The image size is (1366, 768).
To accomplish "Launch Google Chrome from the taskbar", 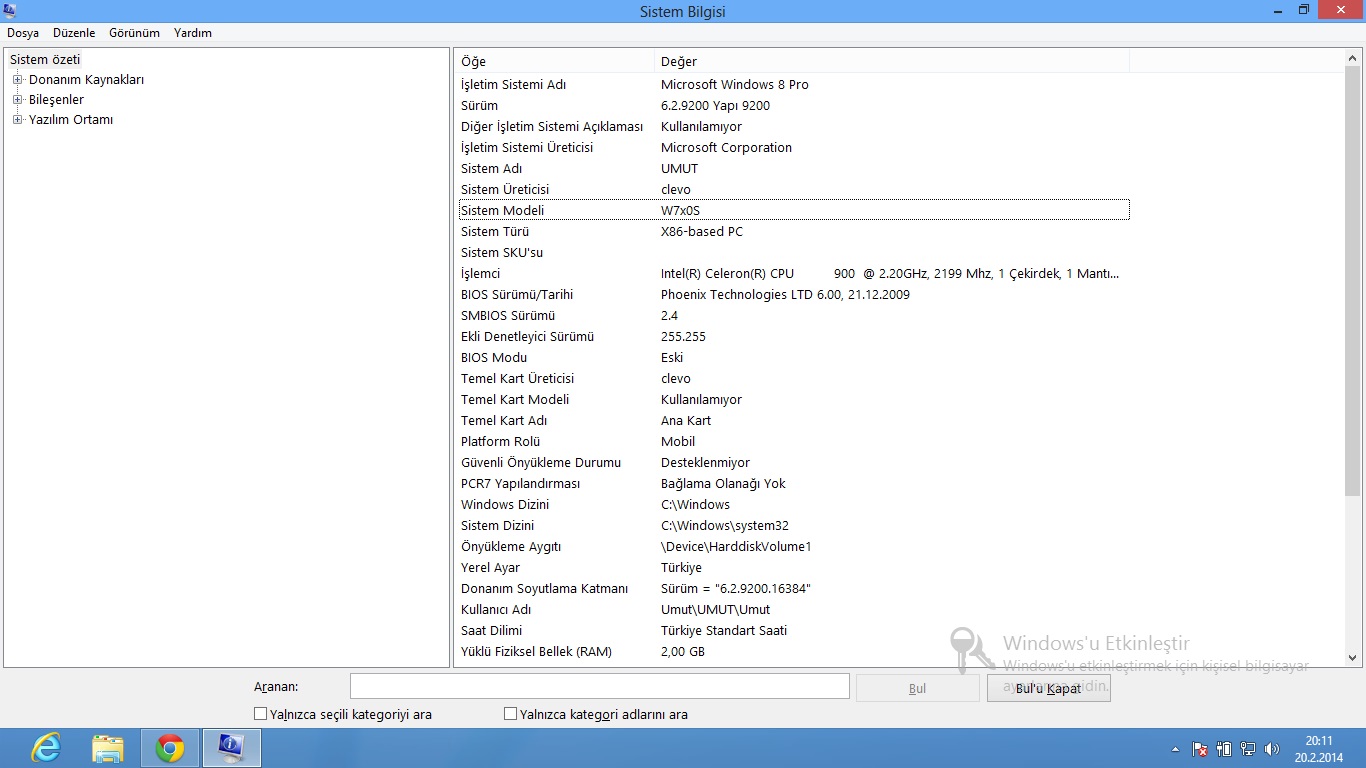I will 170,748.
